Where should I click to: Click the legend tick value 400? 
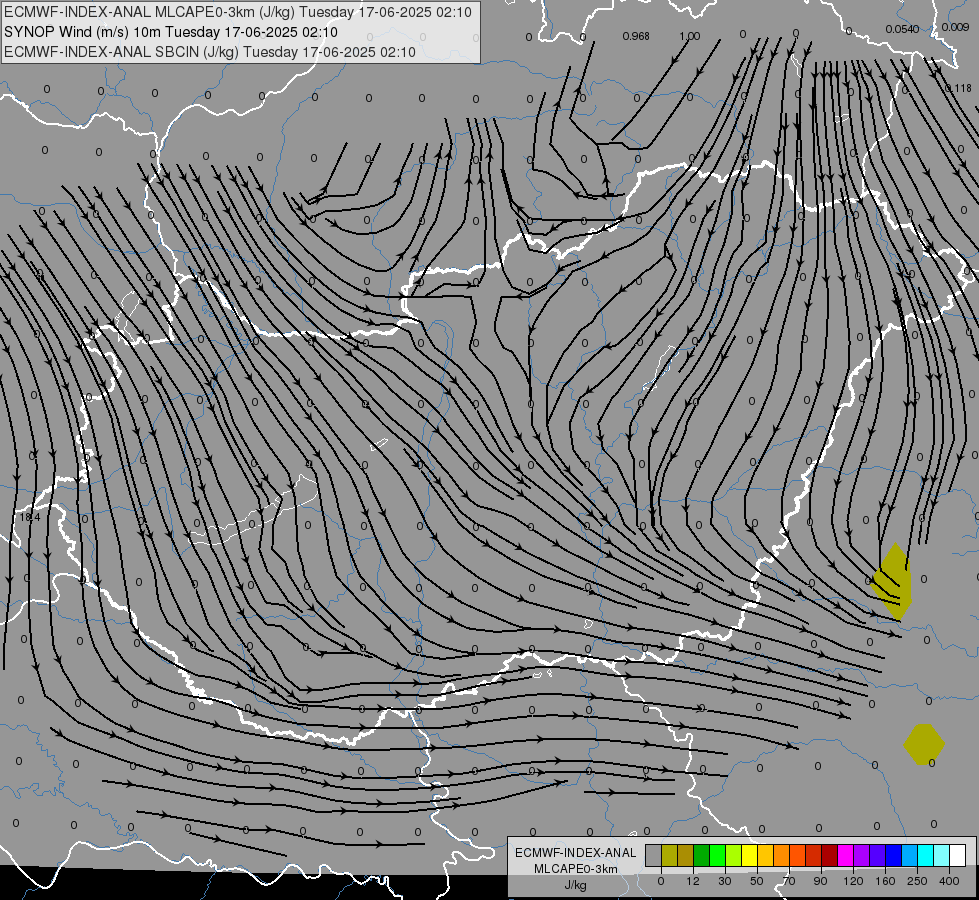click(x=949, y=881)
